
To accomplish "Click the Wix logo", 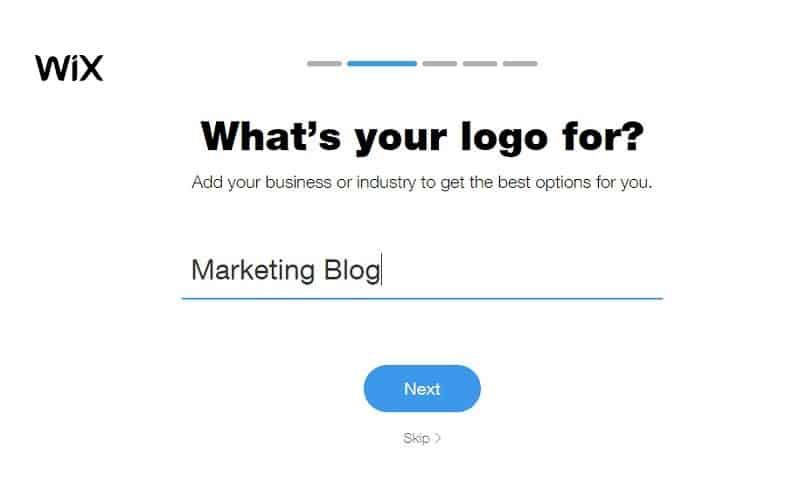I will (69, 68).
